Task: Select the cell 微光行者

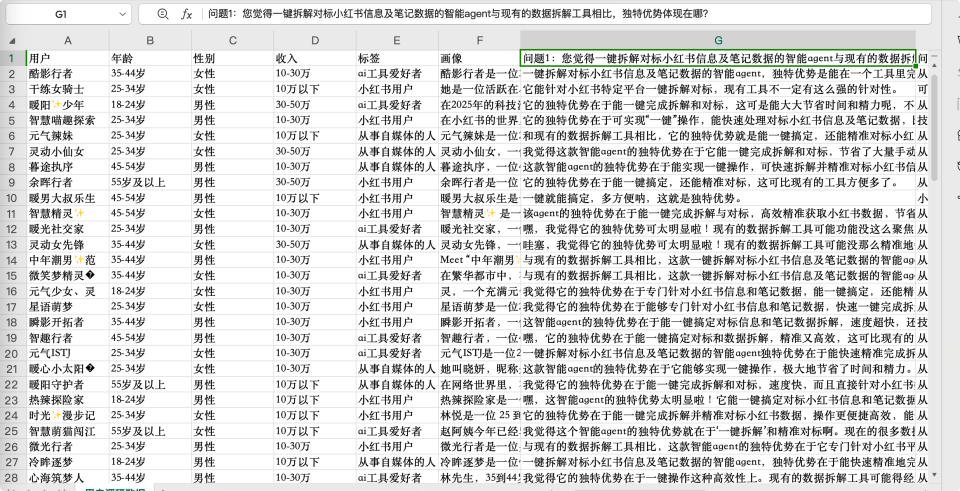Action: [68, 446]
